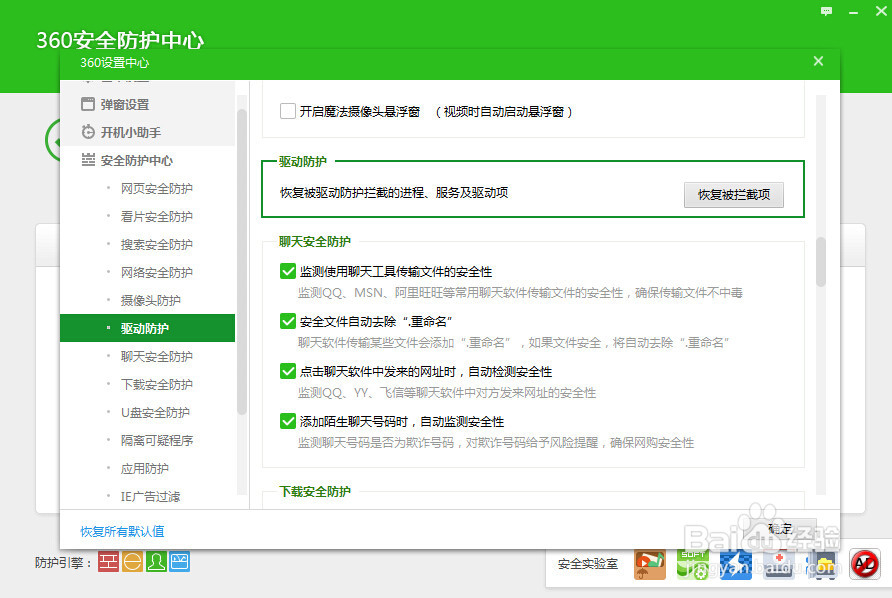Uncheck 添加陌生聊天号码时自动监测安全性
The height and width of the screenshot is (598, 892).
[288, 422]
